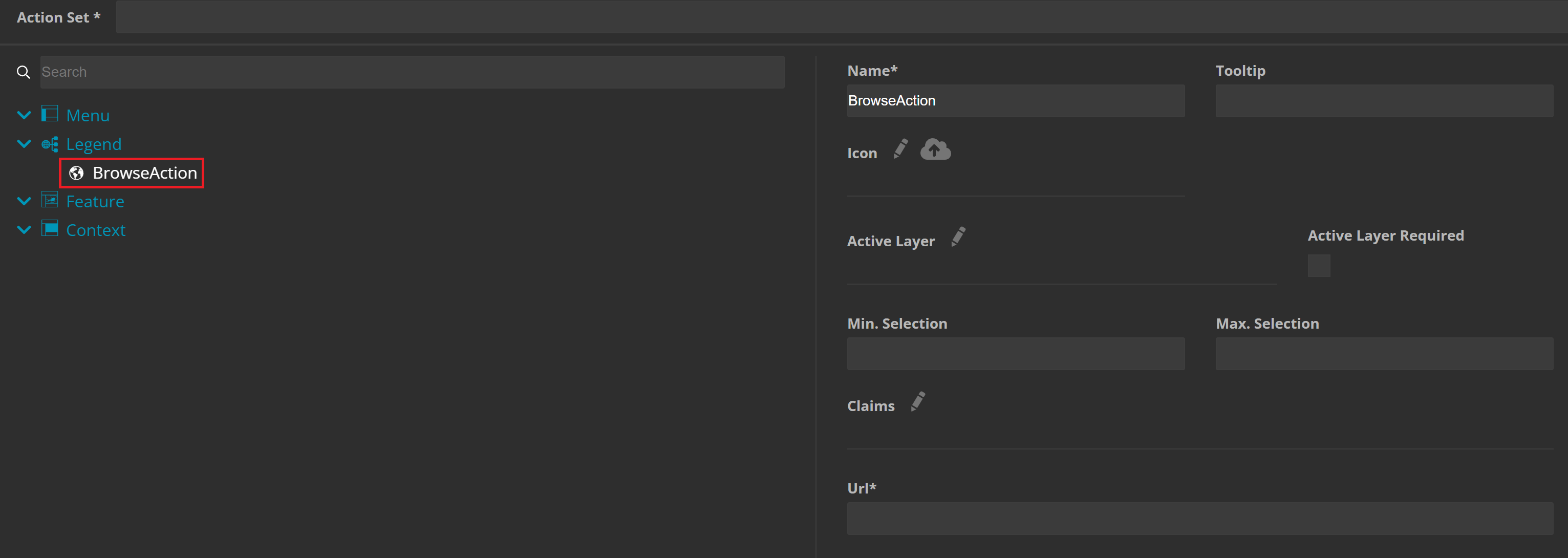
Task: Upload icon via cloud button
Action: pos(935,149)
